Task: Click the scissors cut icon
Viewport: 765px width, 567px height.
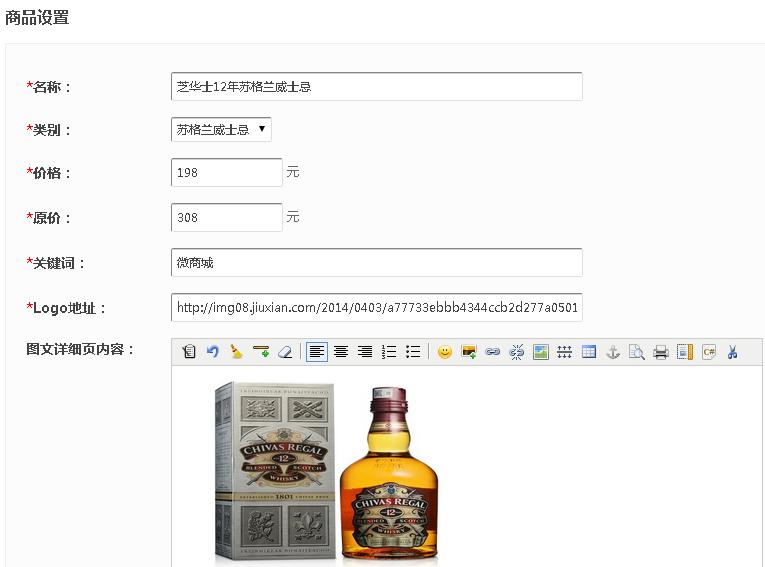Action: 732,352
